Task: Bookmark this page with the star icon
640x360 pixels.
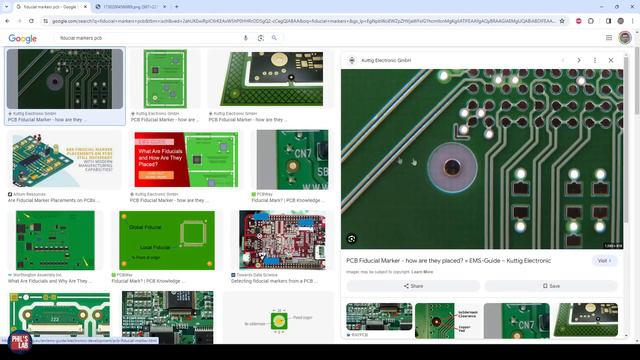Action: (562, 21)
